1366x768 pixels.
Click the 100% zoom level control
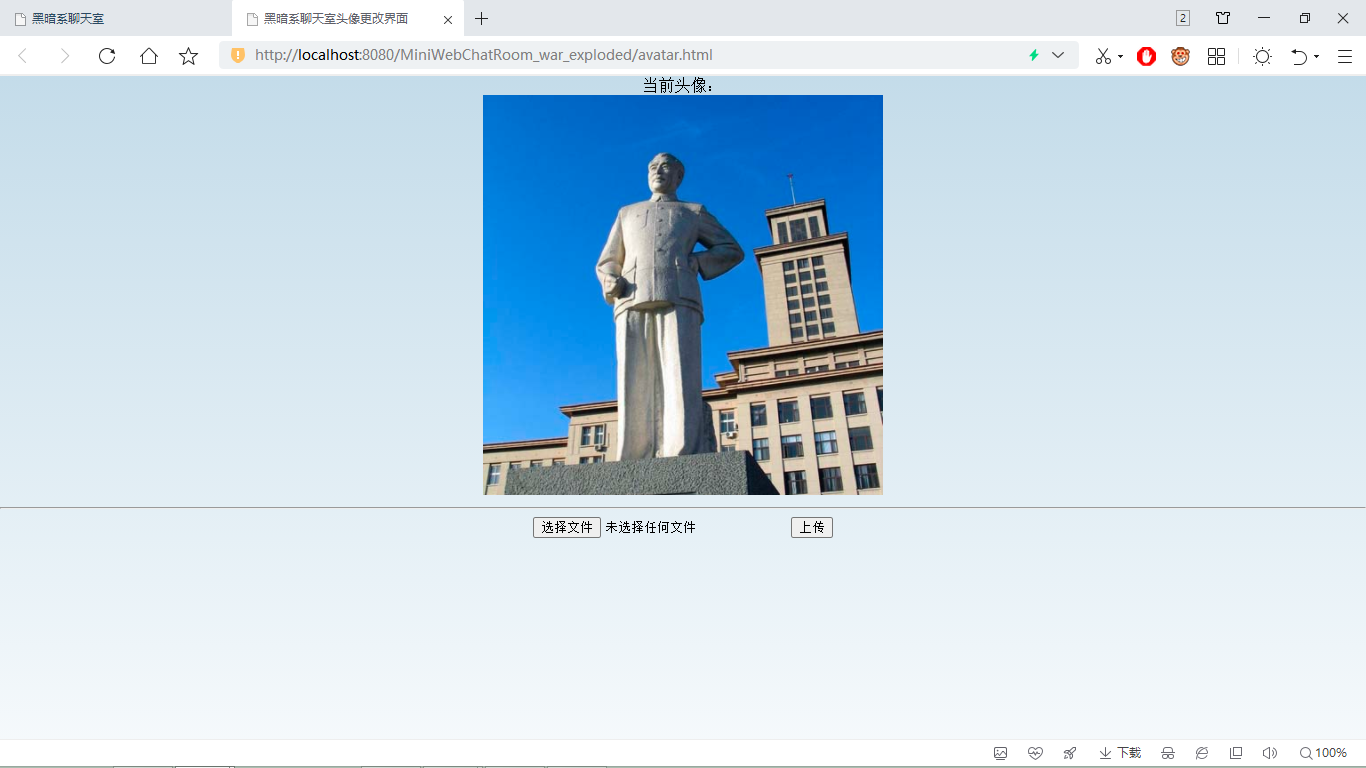pyautogui.click(x=1323, y=753)
